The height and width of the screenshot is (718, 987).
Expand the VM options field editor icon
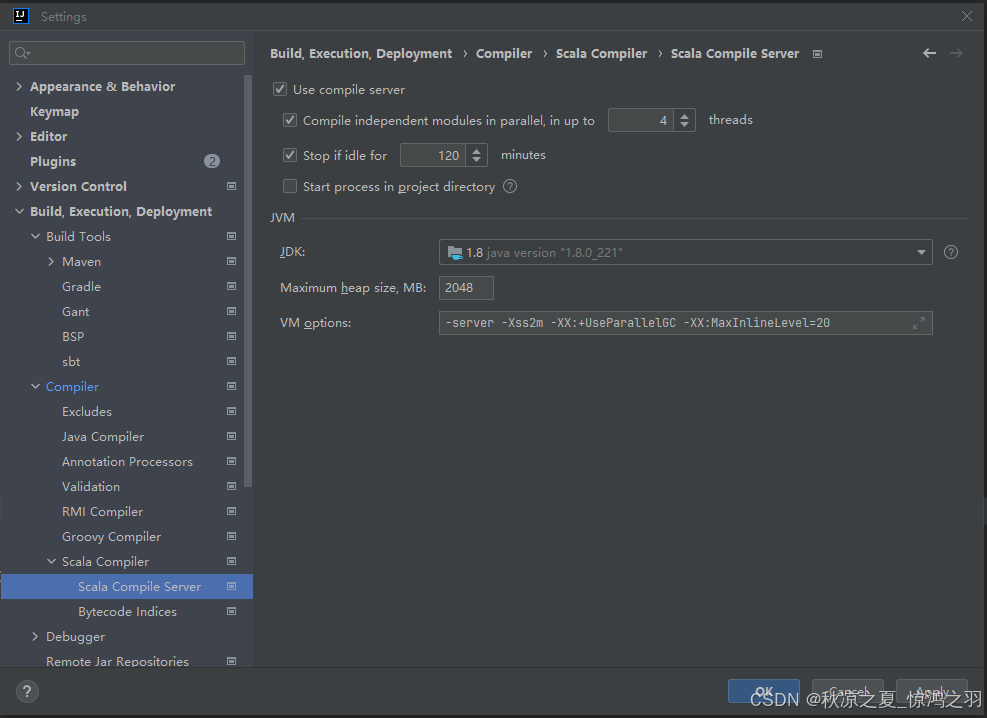pyautogui.click(x=919, y=323)
